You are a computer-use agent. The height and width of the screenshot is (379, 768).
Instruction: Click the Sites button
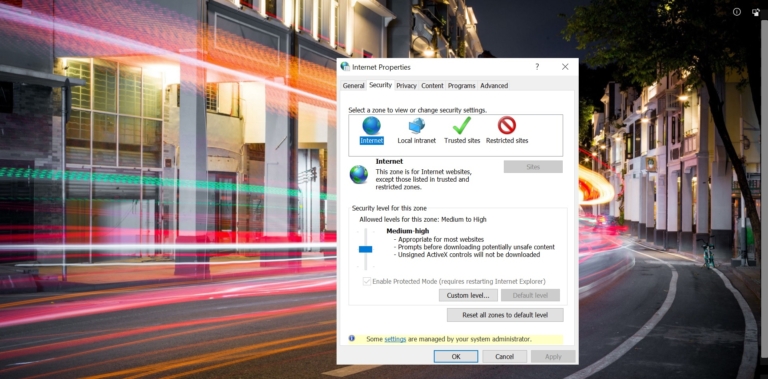click(x=533, y=167)
